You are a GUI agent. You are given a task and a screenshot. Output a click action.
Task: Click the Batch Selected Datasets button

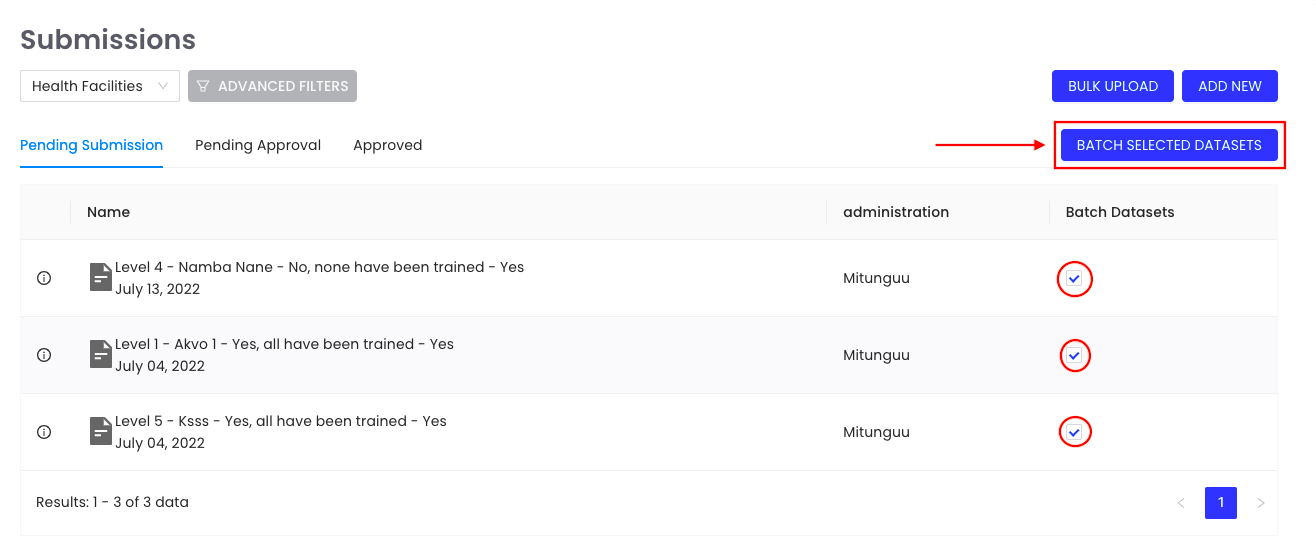coord(1169,145)
